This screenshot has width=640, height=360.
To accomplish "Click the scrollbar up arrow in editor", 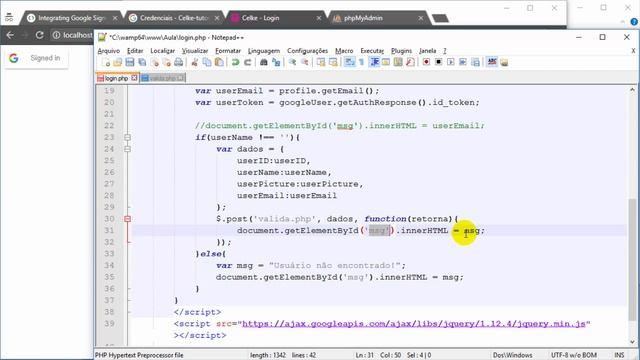I will pyautogui.click(x=632, y=89).
